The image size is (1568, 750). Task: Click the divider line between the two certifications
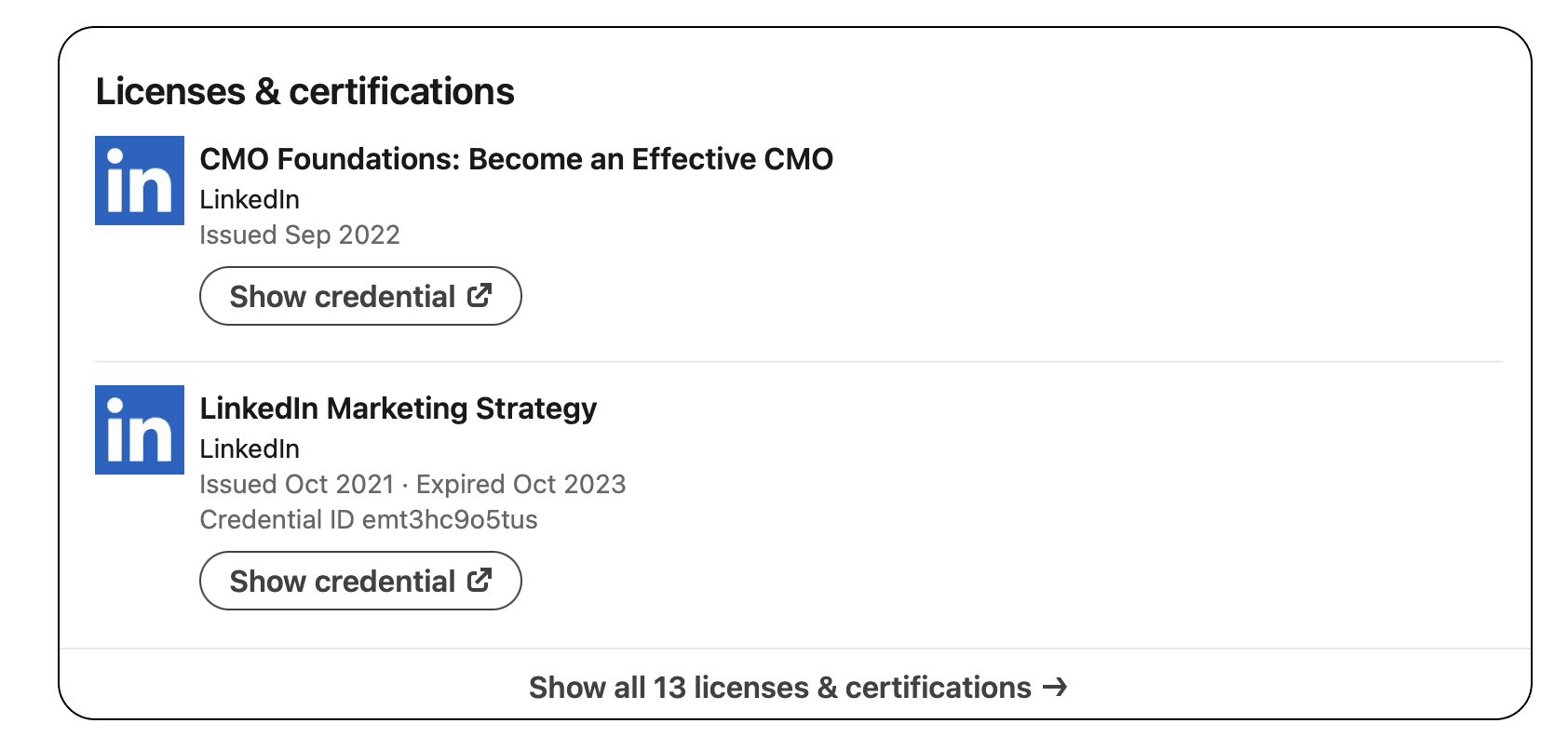pyautogui.click(x=799, y=361)
